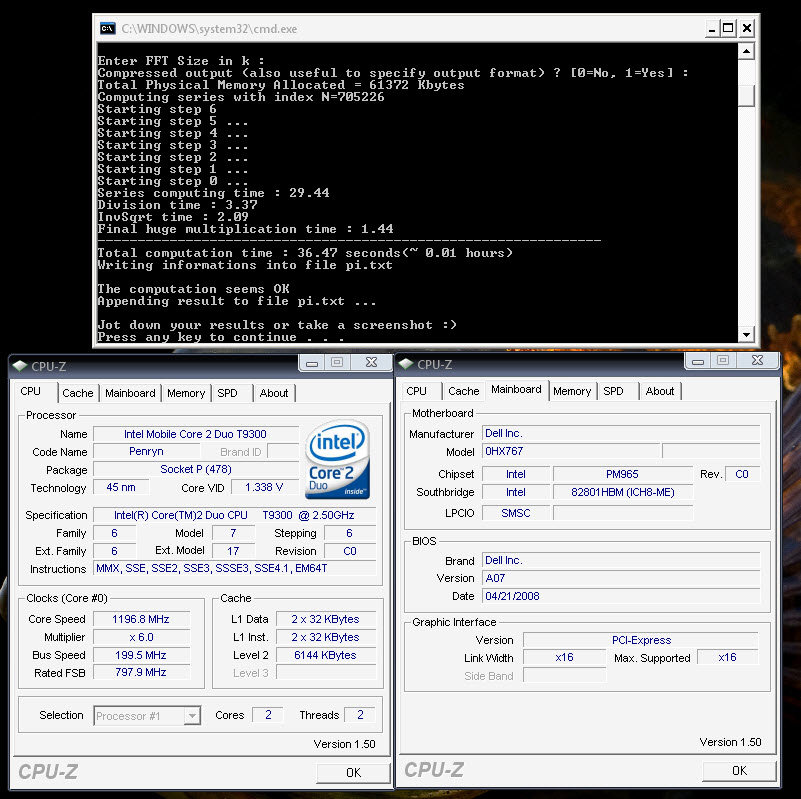
Task: Click OK in the left CPU-Z window
Action: pos(354,772)
